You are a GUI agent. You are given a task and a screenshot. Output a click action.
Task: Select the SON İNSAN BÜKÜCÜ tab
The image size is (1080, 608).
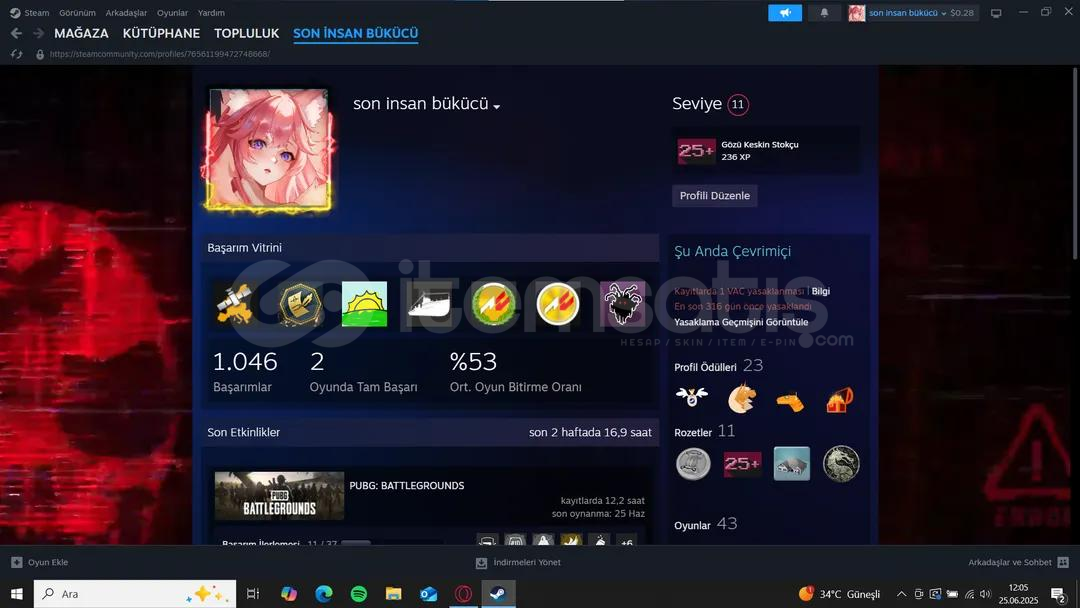[355, 33]
